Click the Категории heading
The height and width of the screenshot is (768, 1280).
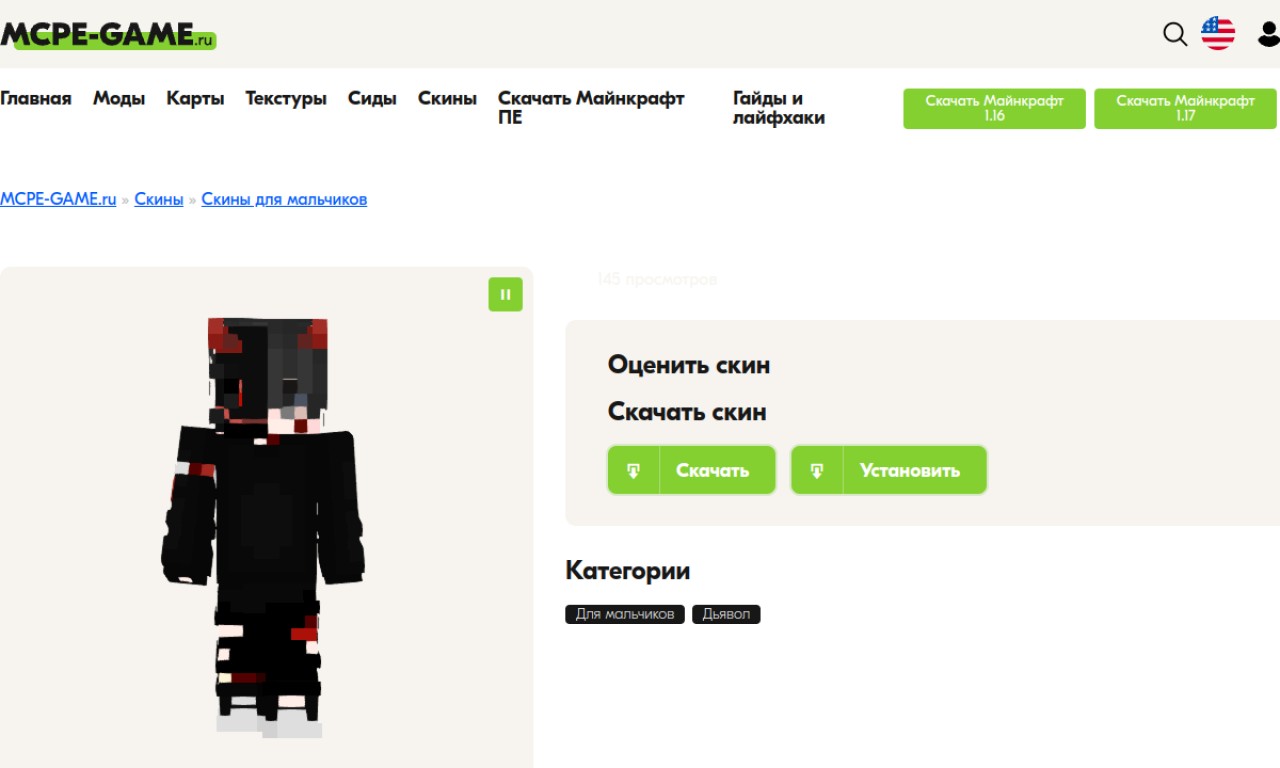[x=628, y=571]
